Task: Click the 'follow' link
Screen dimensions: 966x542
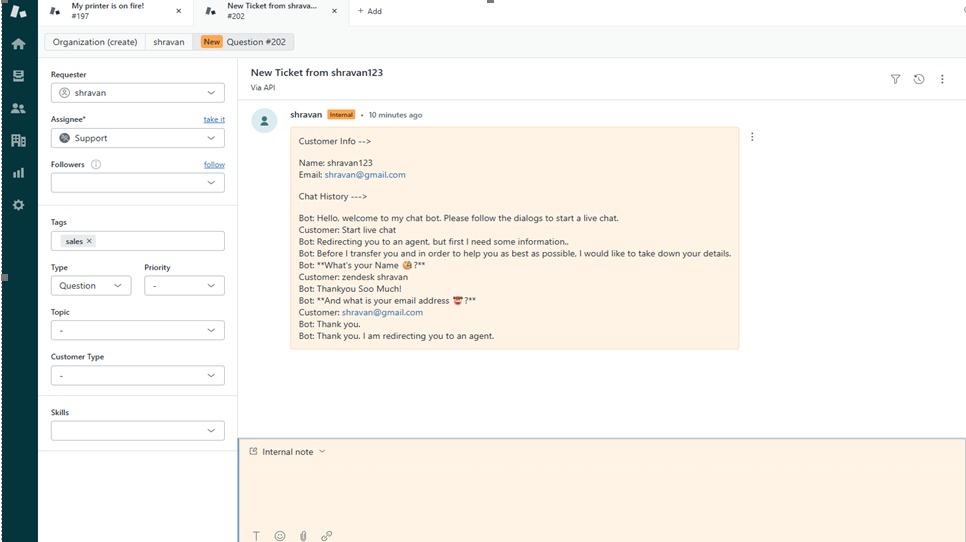Action: coord(214,164)
